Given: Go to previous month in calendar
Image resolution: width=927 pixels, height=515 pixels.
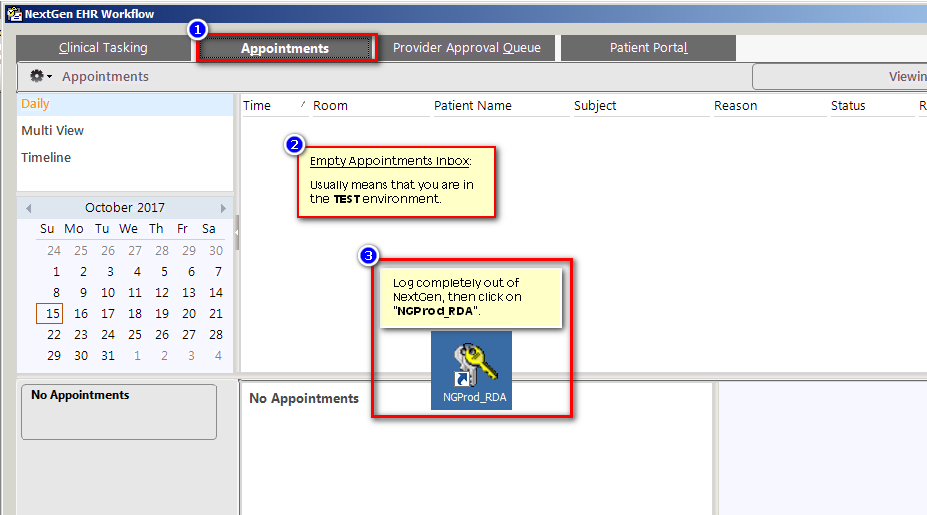Looking at the screenshot, I should pos(28,208).
